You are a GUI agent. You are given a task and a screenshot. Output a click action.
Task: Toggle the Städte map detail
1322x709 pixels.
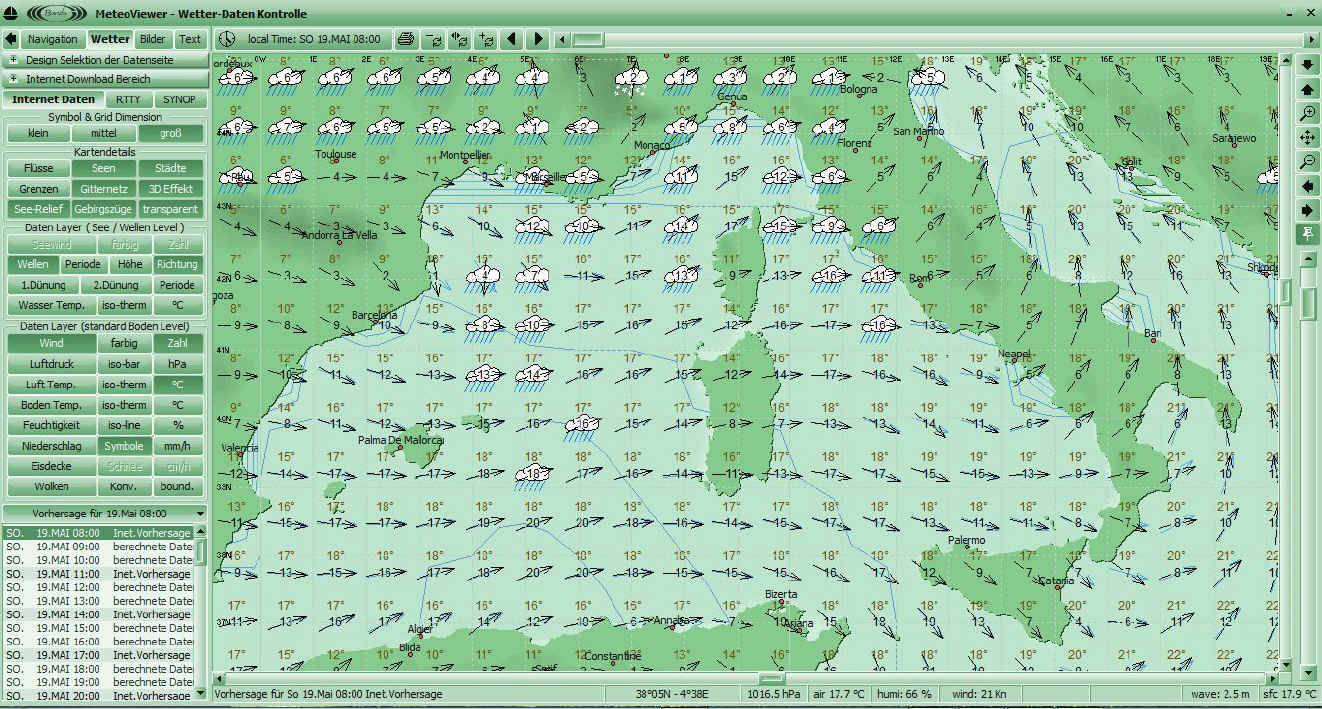point(170,168)
